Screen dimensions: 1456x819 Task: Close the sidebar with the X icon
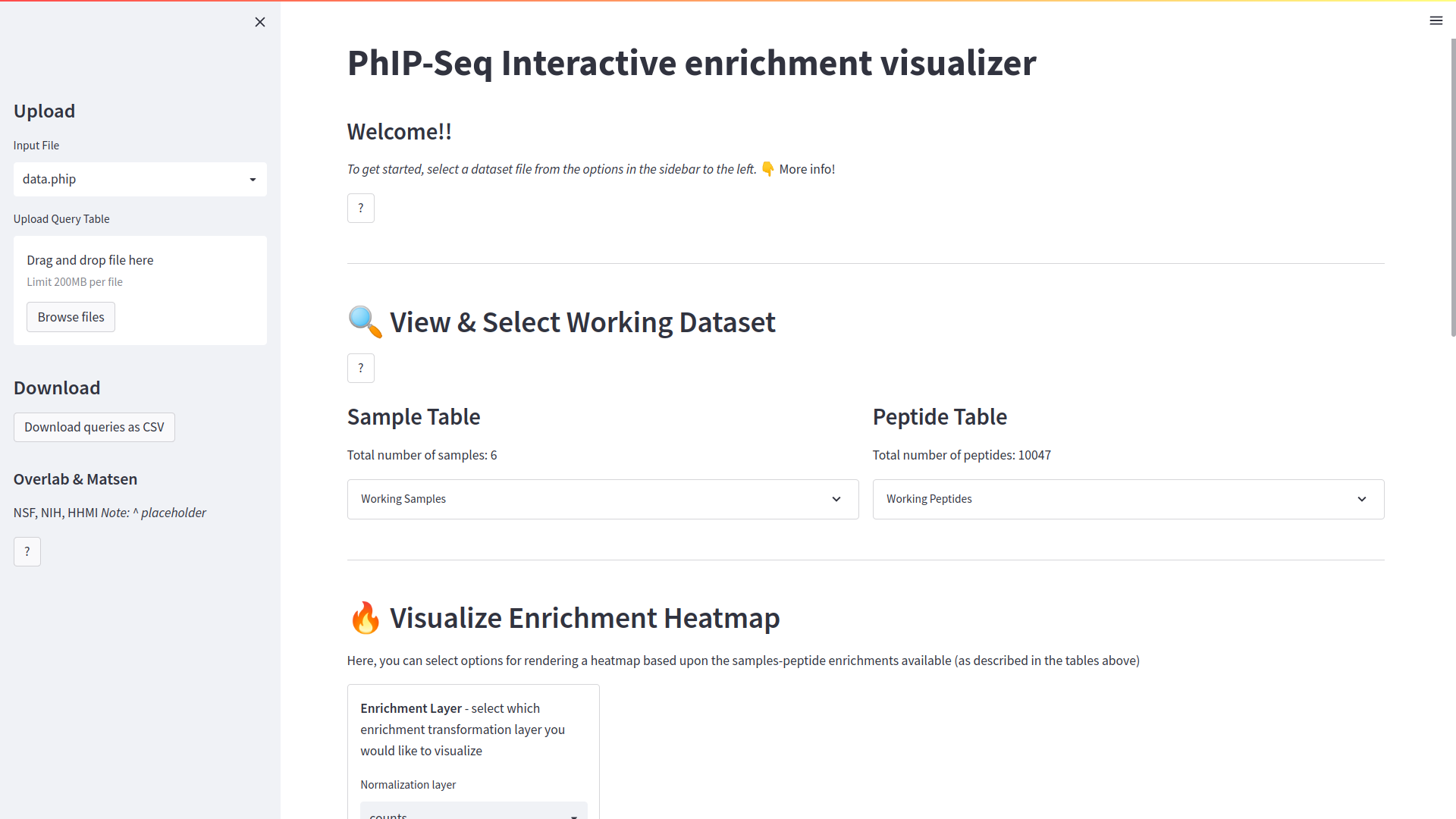coord(260,22)
